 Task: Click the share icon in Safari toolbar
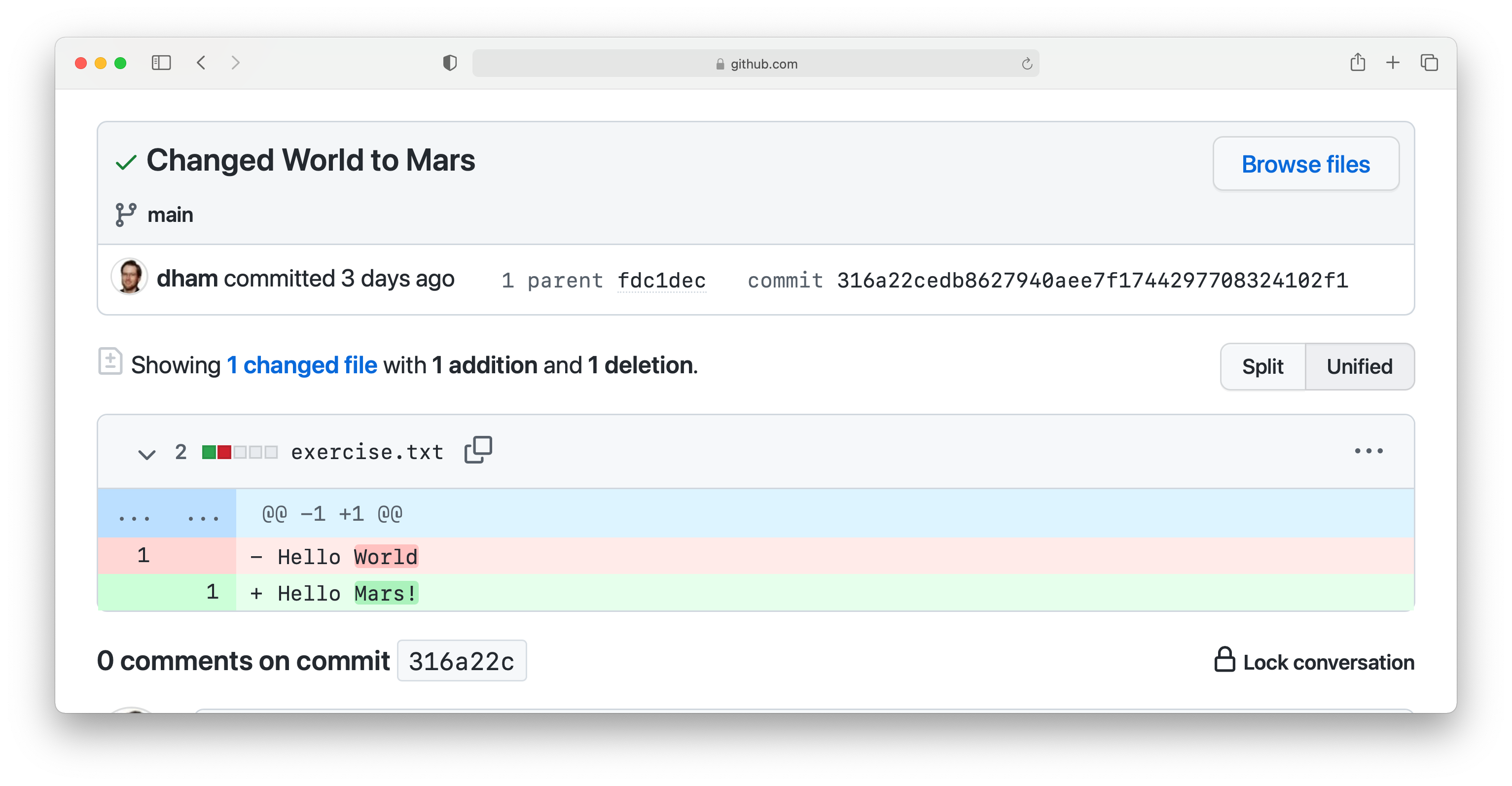[1358, 62]
